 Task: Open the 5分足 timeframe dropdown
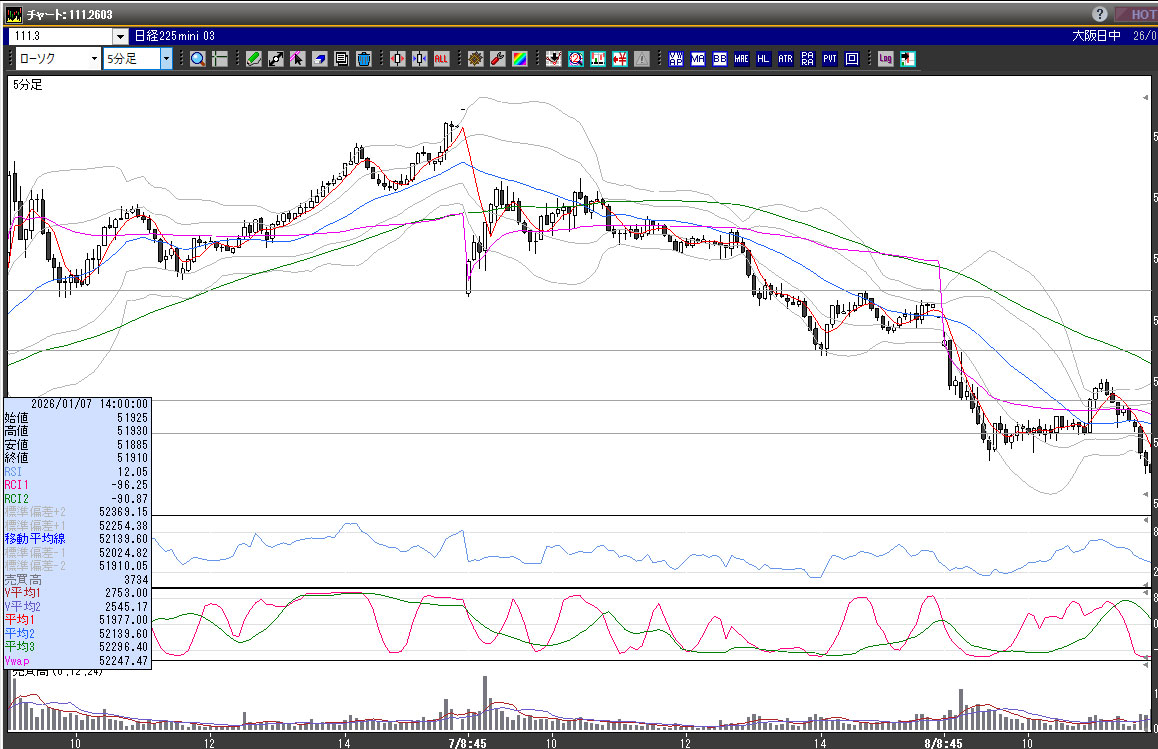(x=166, y=59)
